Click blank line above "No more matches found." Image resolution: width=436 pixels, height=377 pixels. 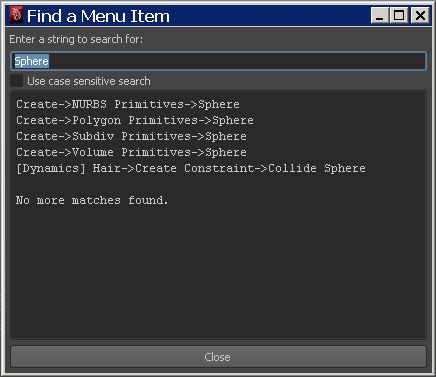218,184
